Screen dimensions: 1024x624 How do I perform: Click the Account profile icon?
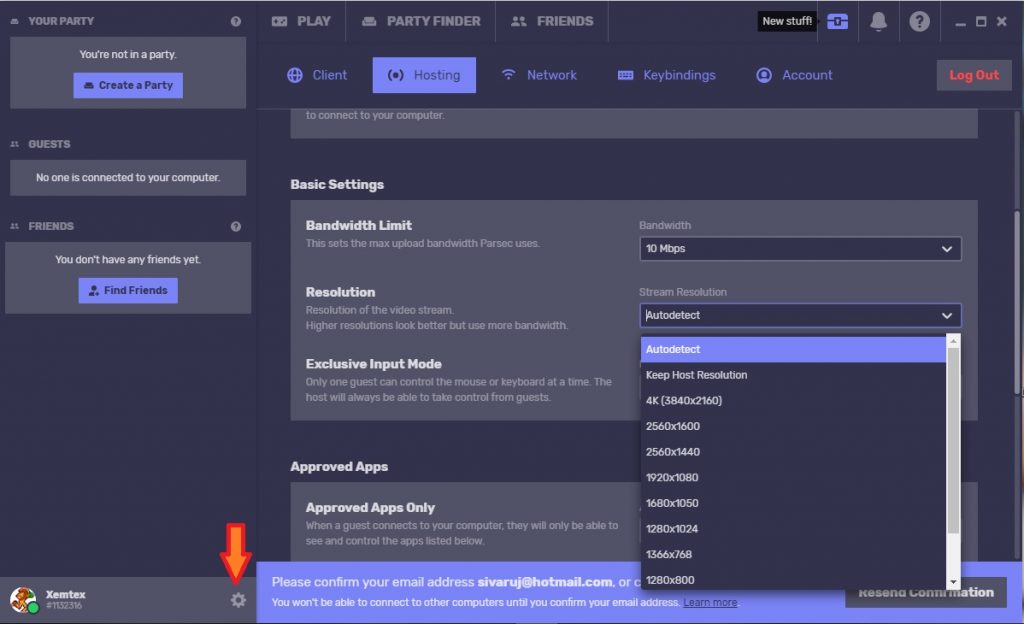(x=763, y=75)
